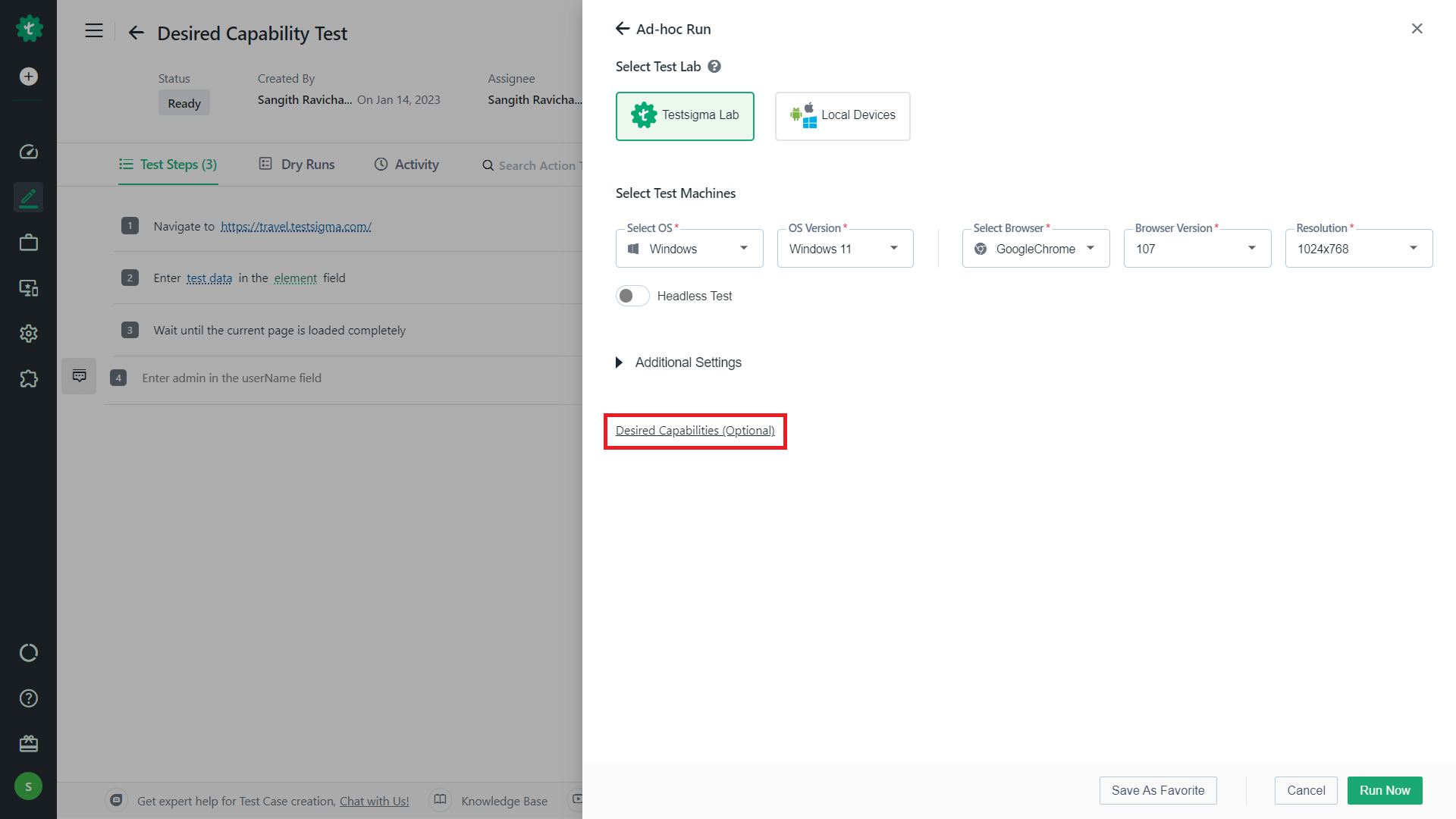Click the Run Now button

1385,790
